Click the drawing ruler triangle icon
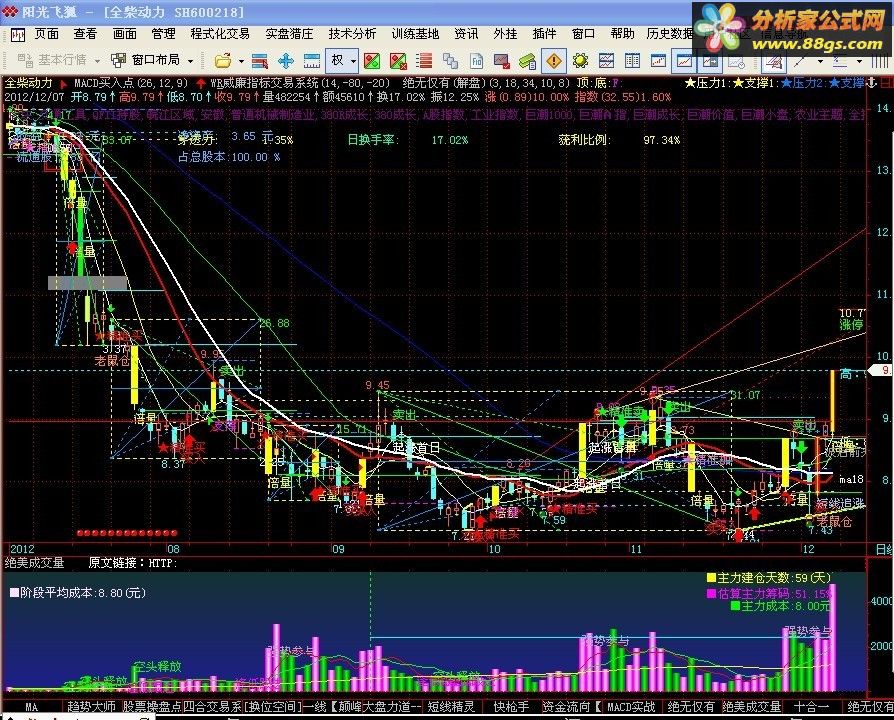This screenshot has width=894, height=720. point(773,61)
